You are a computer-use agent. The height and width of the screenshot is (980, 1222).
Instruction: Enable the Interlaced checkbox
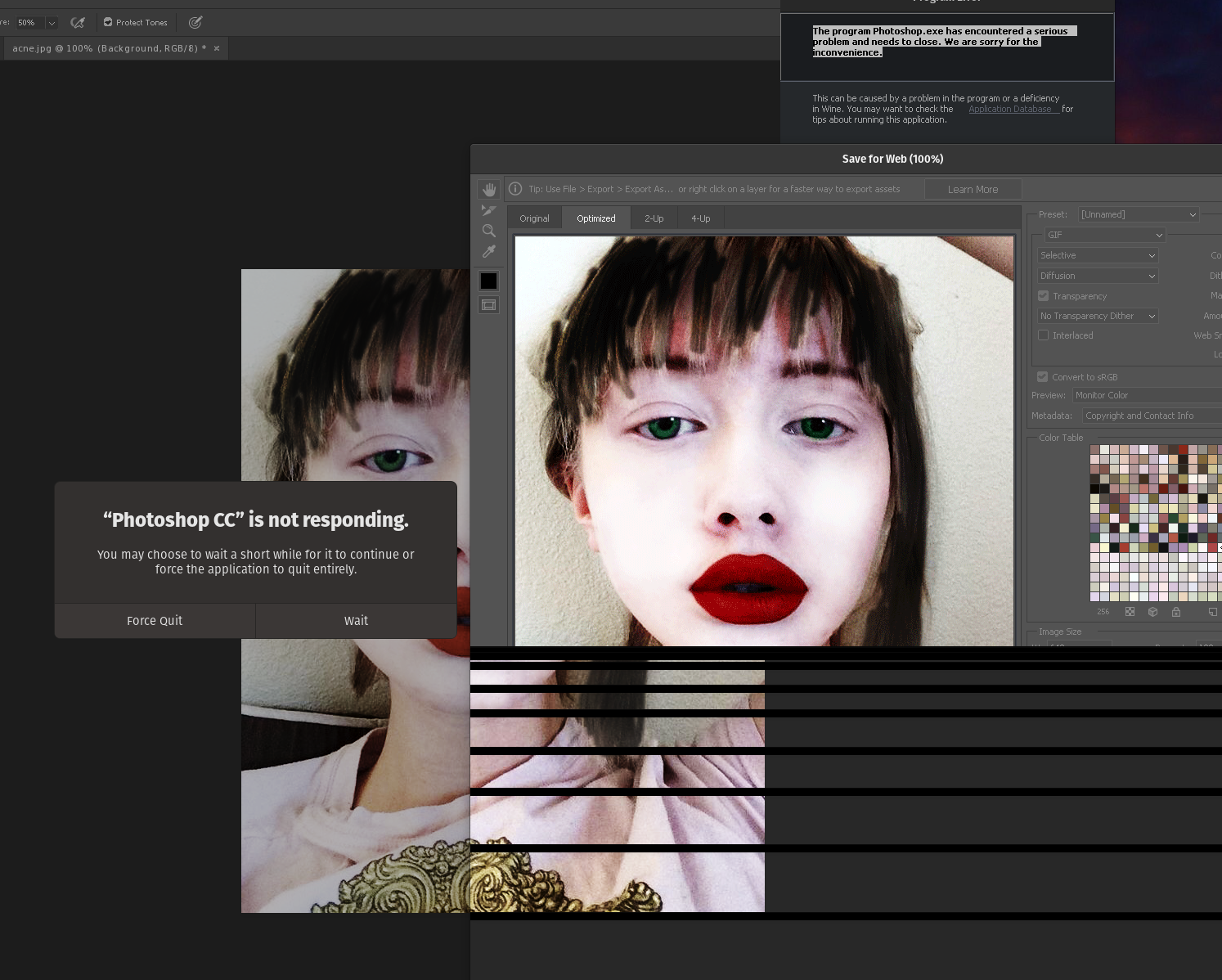pos(1043,335)
